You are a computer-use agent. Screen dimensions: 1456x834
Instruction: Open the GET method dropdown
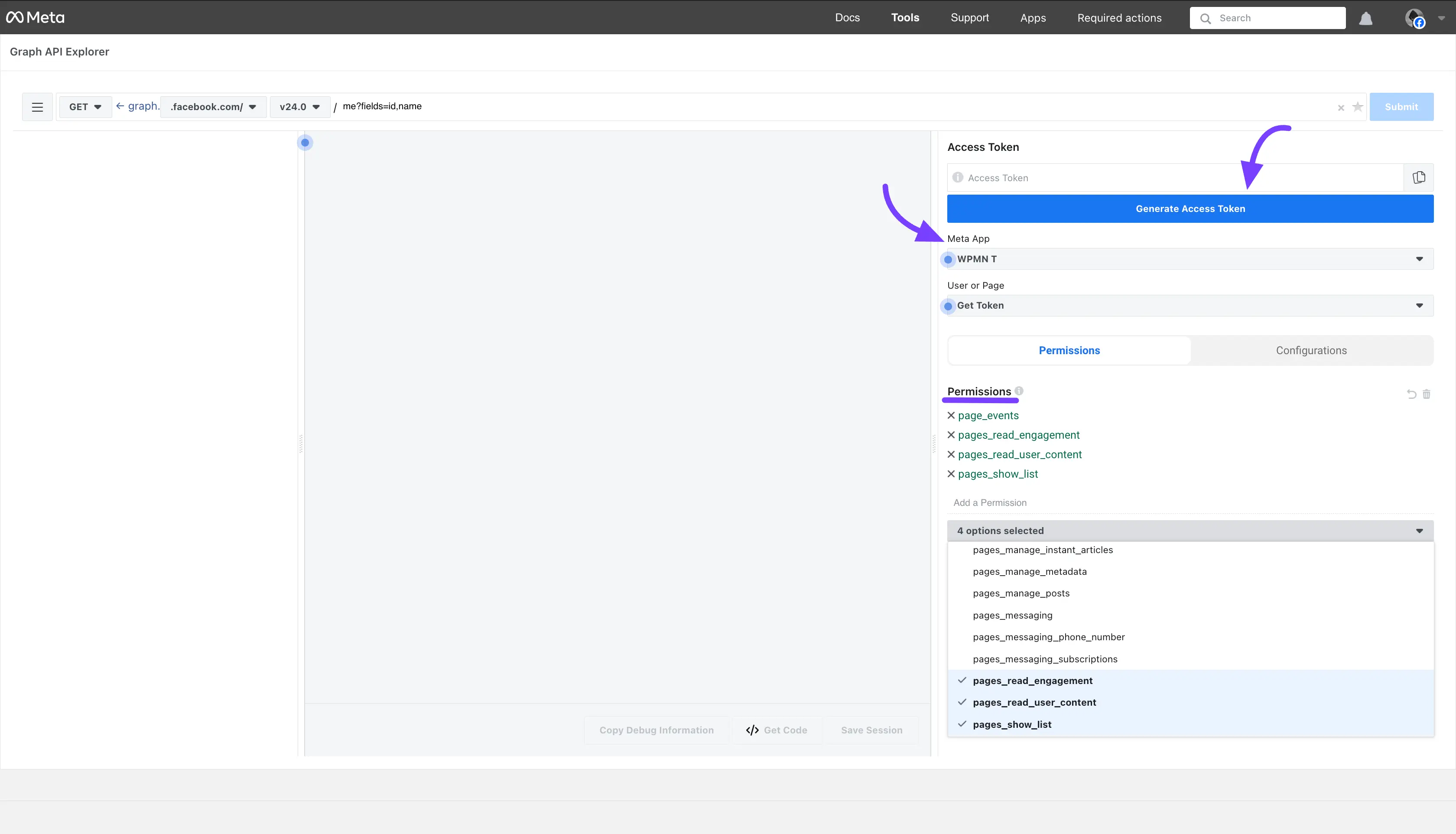point(85,107)
